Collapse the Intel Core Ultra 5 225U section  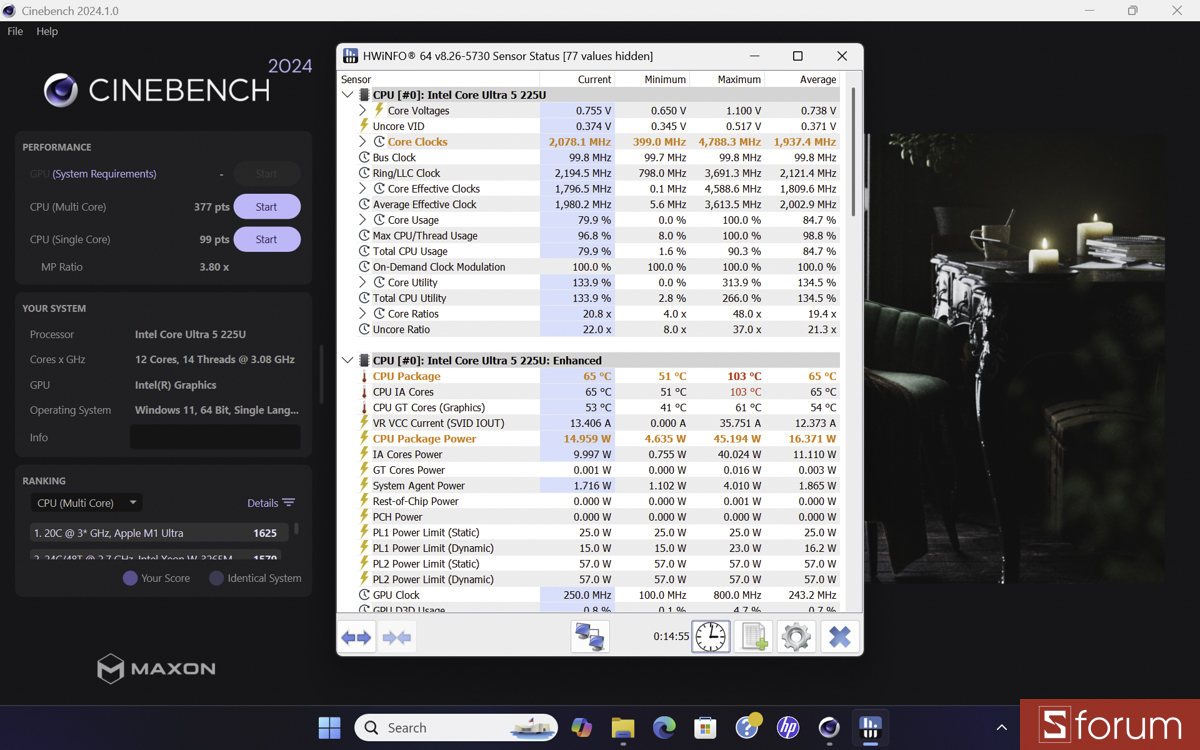tap(348, 94)
